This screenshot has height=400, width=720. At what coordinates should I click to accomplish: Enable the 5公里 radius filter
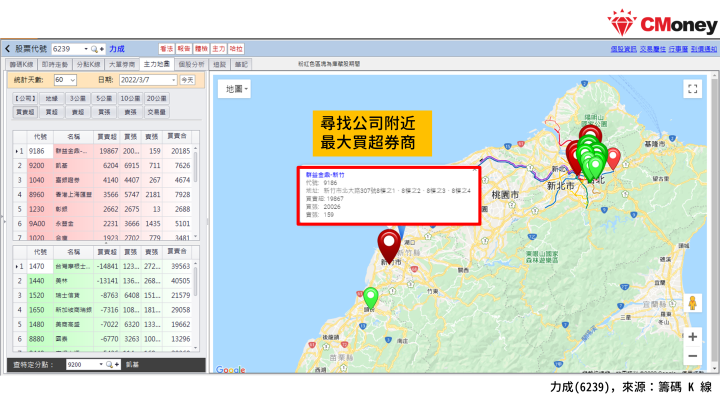[104, 98]
